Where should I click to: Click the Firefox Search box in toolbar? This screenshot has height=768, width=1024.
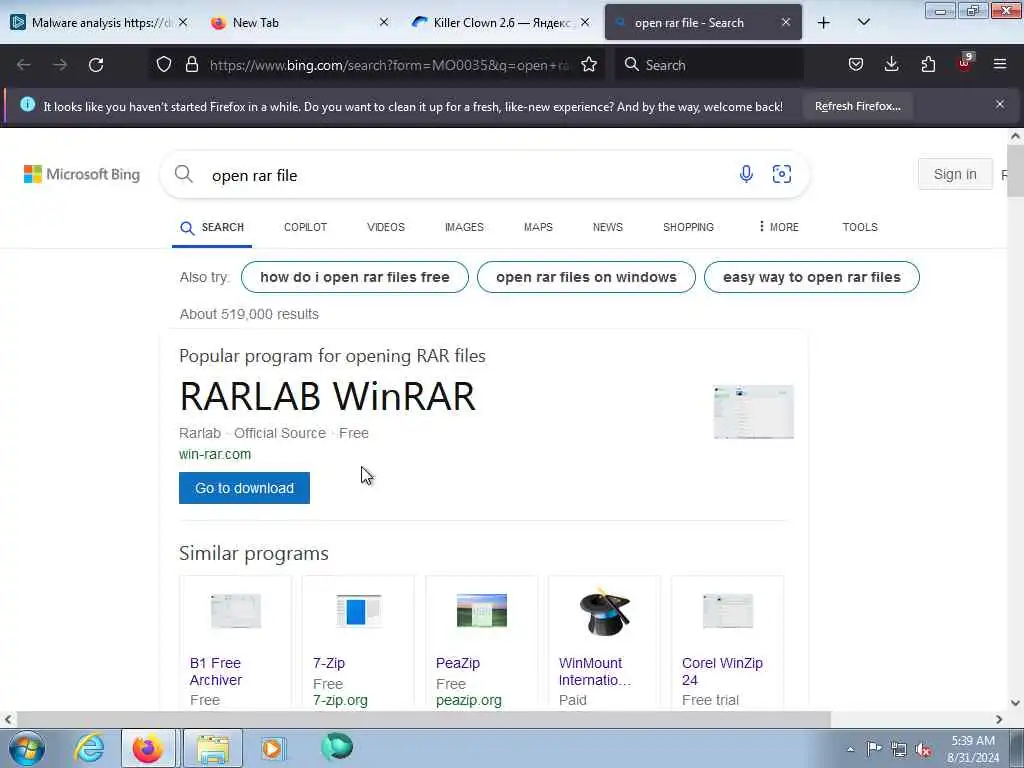(709, 65)
